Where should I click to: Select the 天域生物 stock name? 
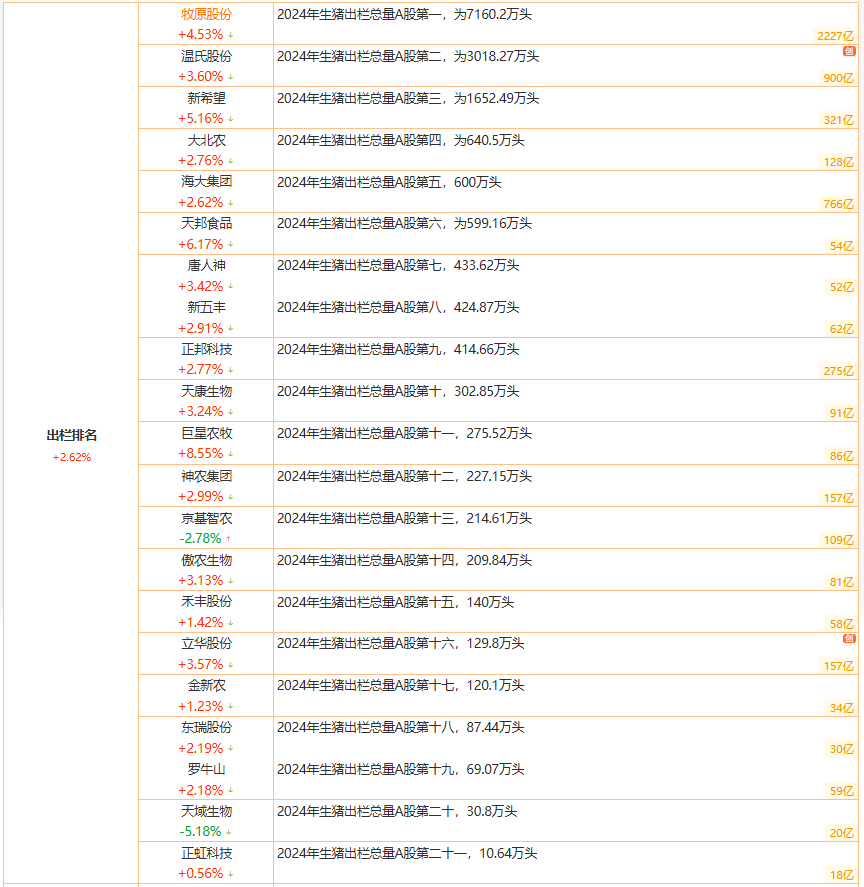point(207,811)
